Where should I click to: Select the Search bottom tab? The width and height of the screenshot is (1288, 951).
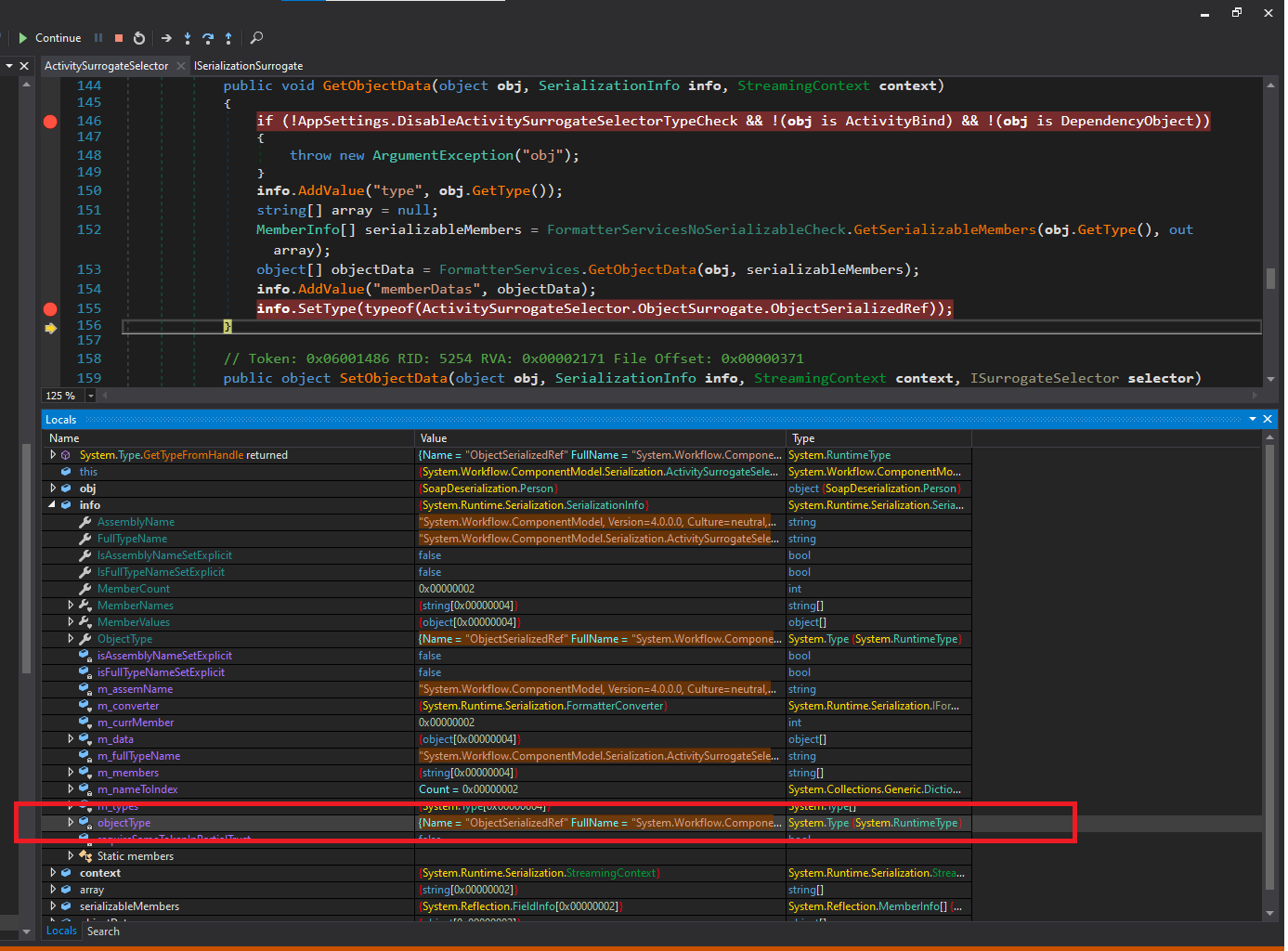[103, 931]
